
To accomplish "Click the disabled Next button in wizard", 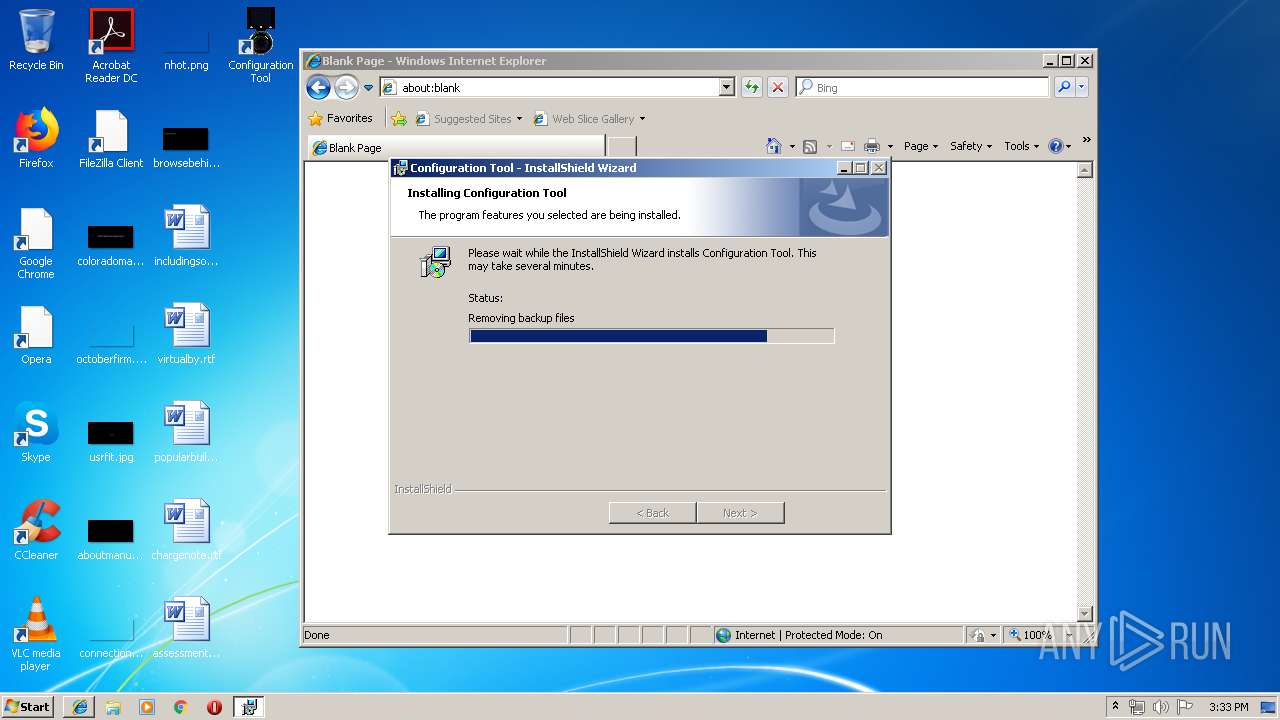I will pos(740,513).
